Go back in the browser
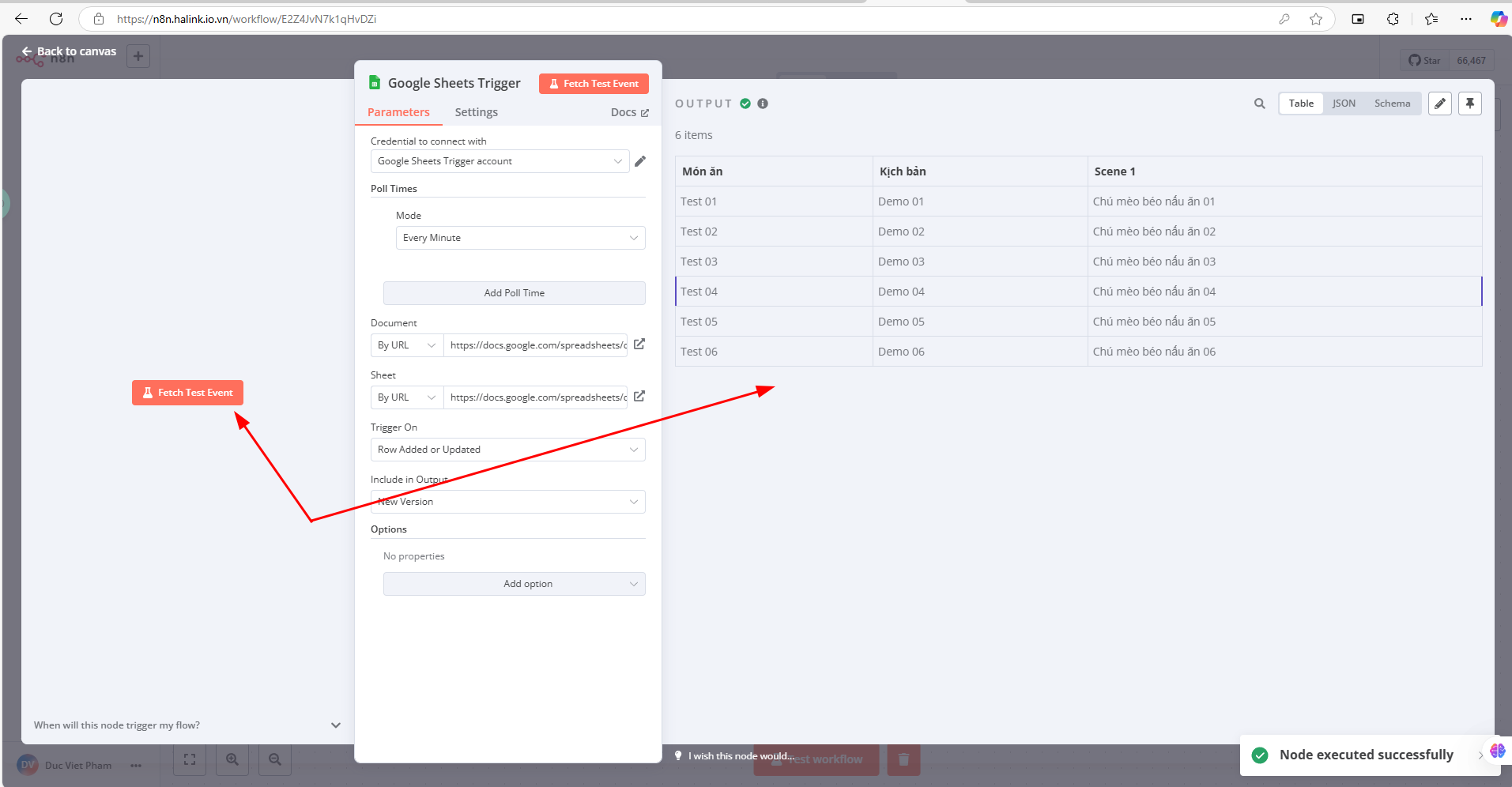The width and height of the screenshot is (1512, 787). coord(21,19)
